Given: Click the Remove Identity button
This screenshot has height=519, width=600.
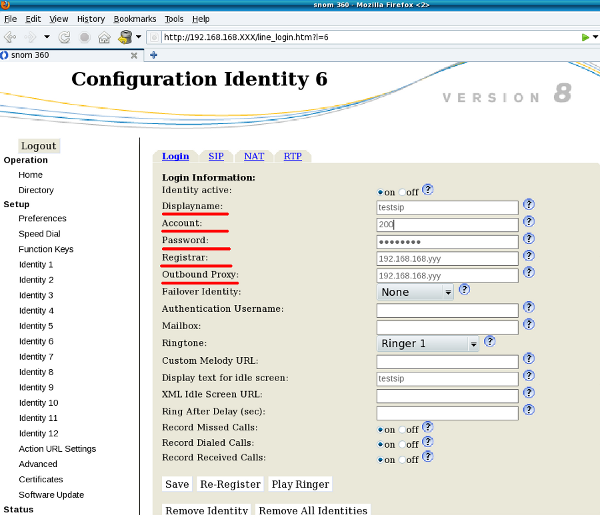Looking at the screenshot, I should (x=207, y=510).
